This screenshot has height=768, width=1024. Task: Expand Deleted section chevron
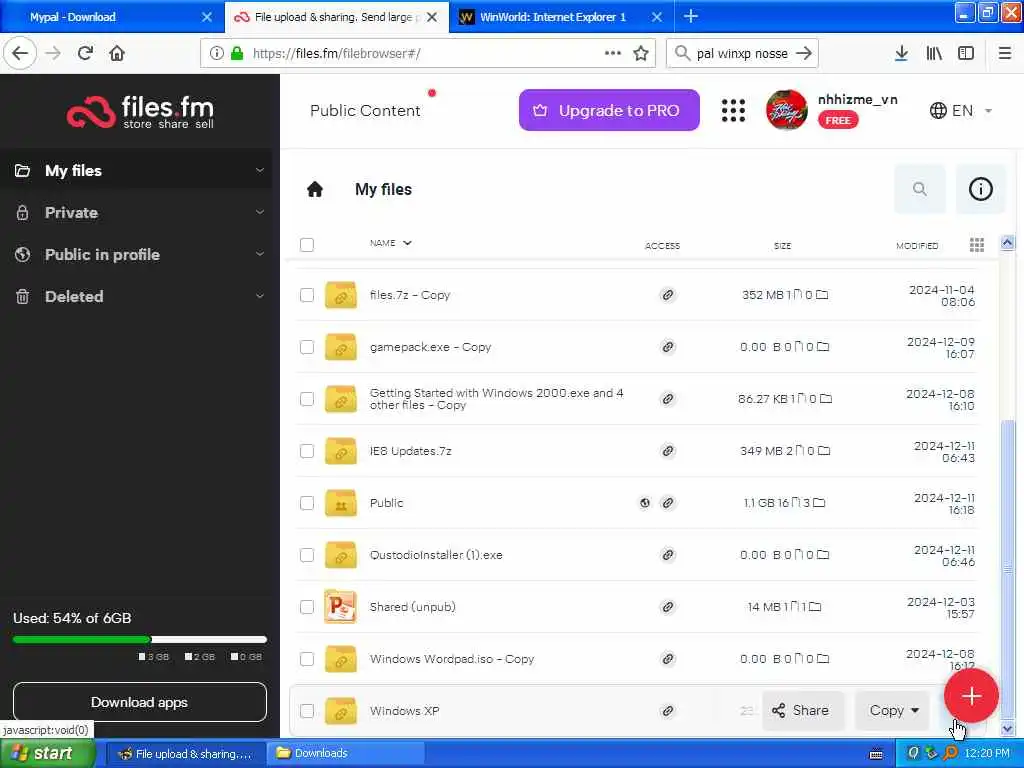259,296
